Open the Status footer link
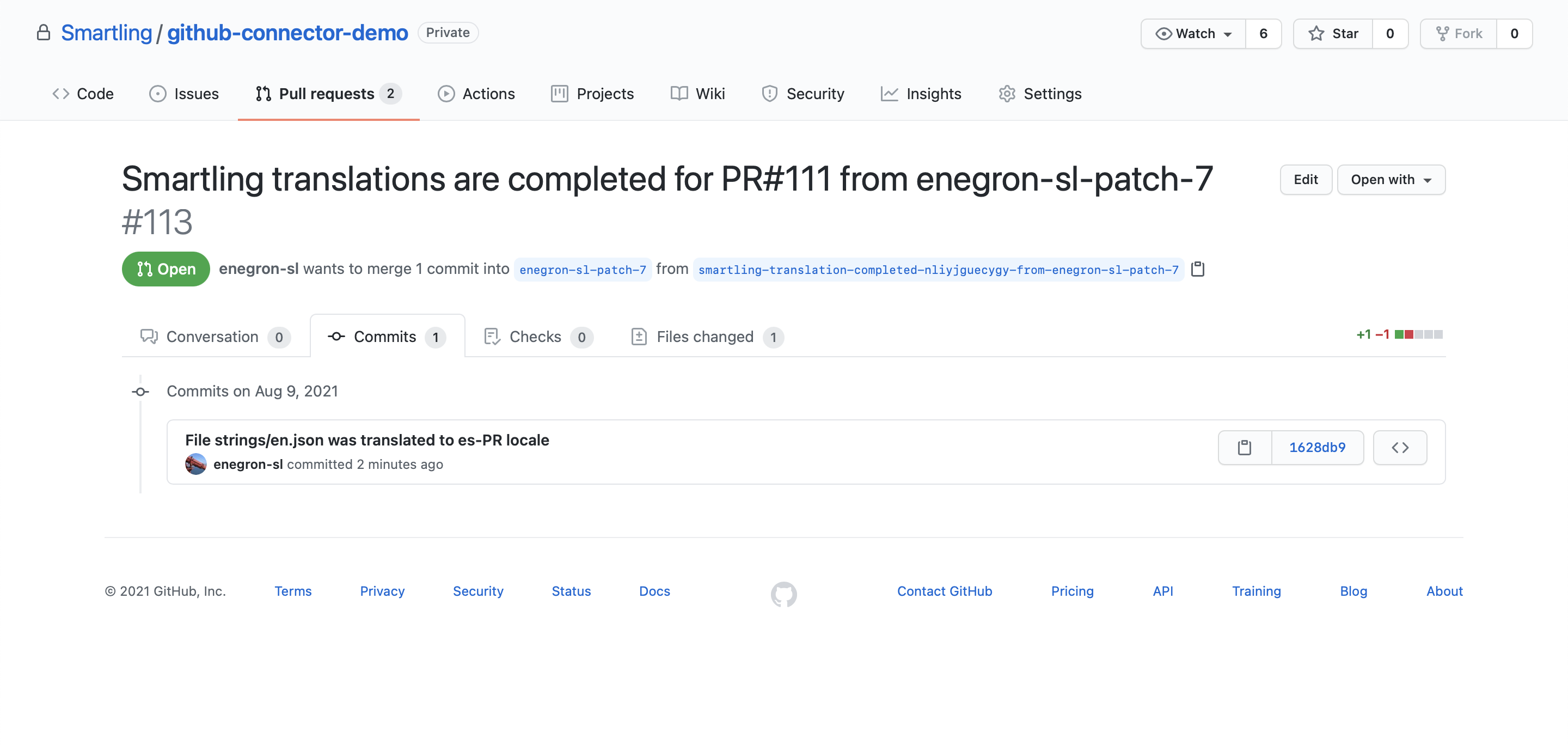 coord(571,591)
